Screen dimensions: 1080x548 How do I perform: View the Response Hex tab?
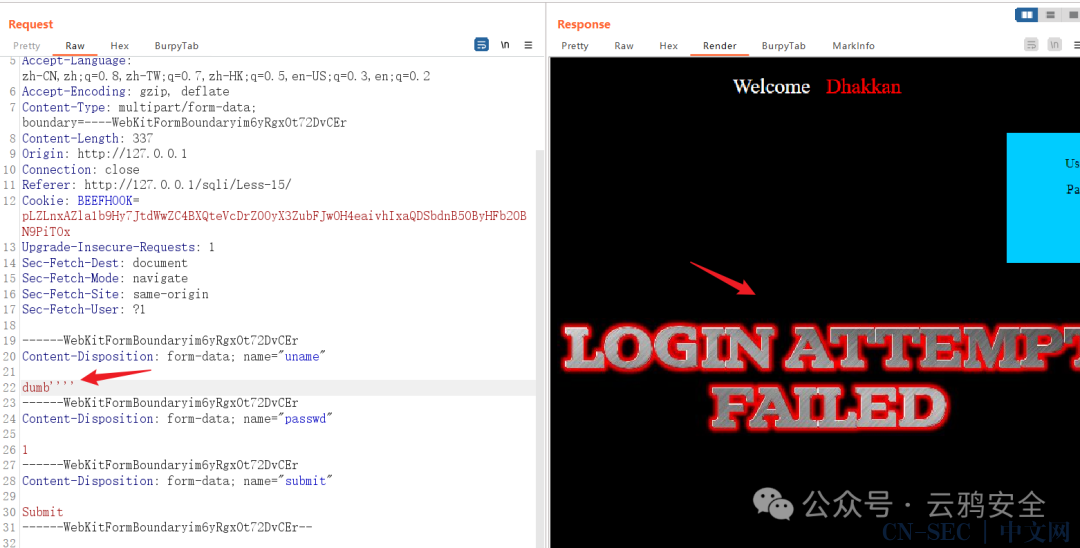tap(668, 46)
